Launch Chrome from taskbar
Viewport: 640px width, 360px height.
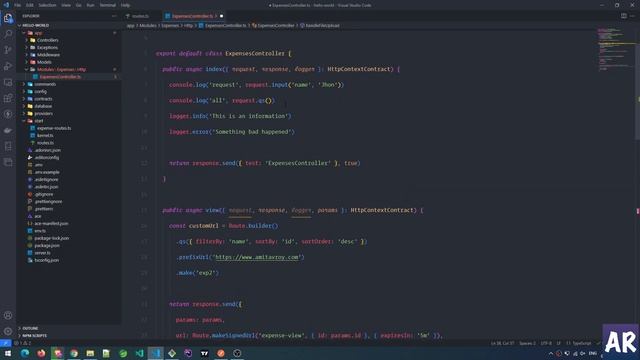coord(74,353)
